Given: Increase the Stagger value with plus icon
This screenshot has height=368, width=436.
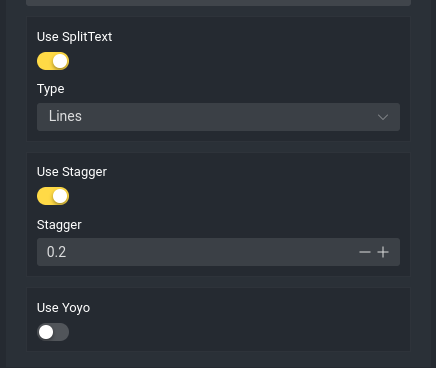Looking at the screenshot, I should point(383,252).
